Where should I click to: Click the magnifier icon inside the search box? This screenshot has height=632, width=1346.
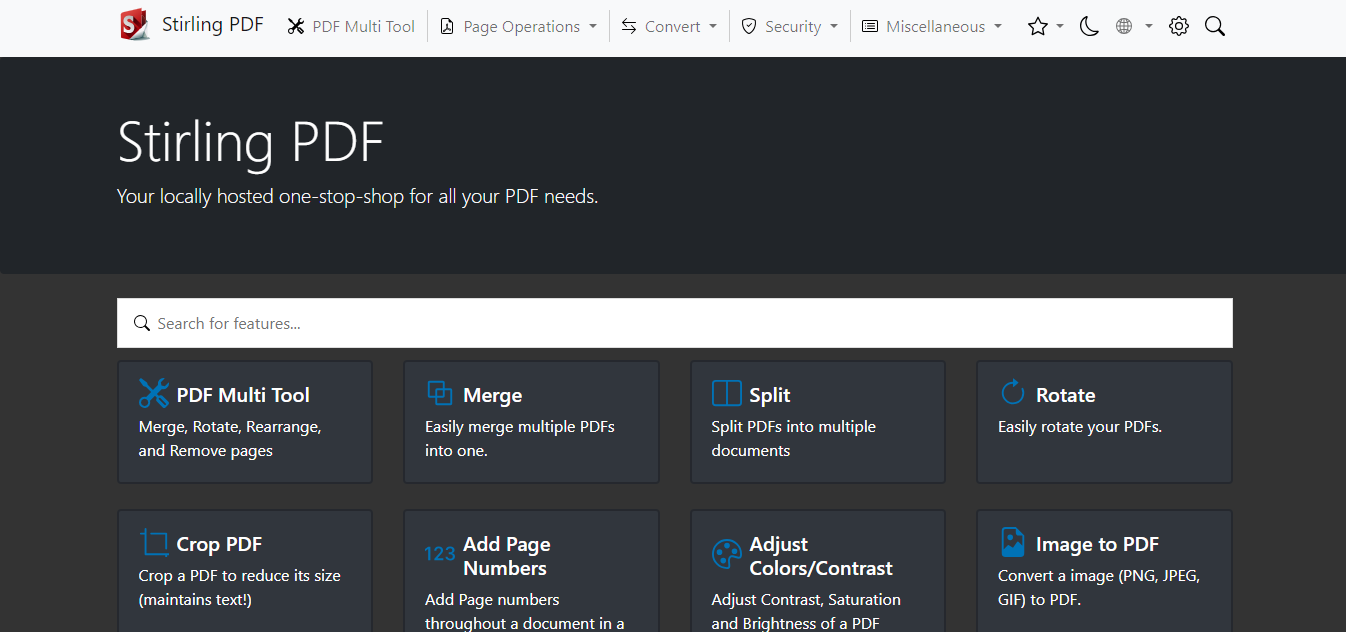[142, 323]
